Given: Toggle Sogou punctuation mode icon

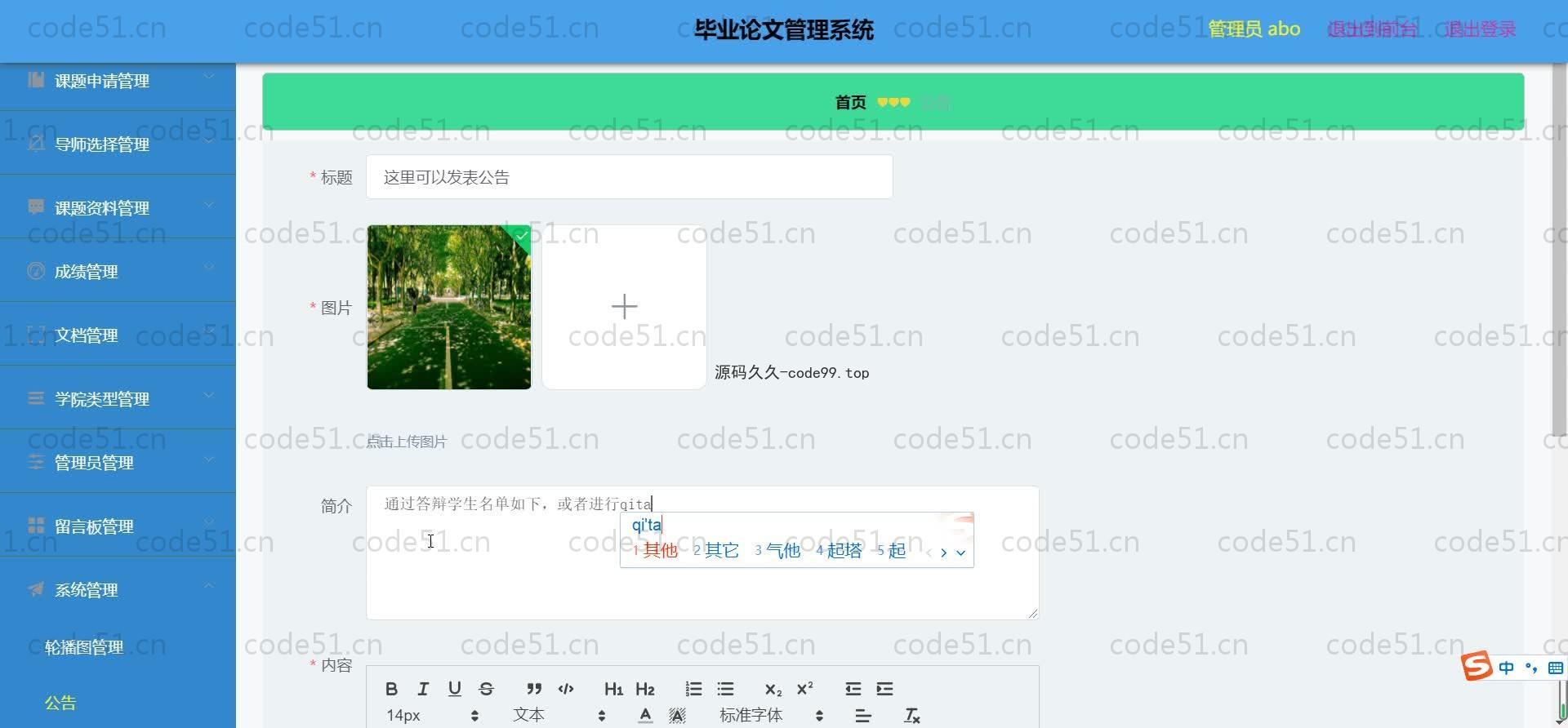Looking at the screenshot, I should 1530,668.
